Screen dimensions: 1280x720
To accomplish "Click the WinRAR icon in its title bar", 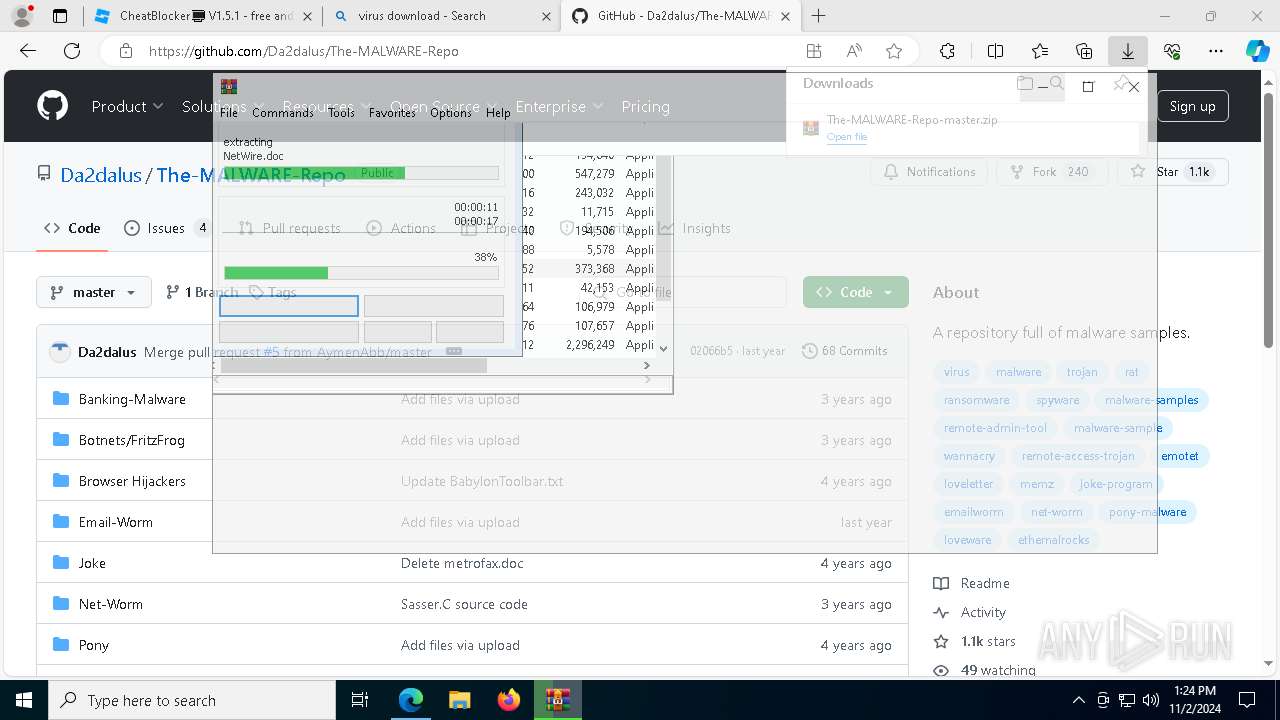I will point(229,86).
